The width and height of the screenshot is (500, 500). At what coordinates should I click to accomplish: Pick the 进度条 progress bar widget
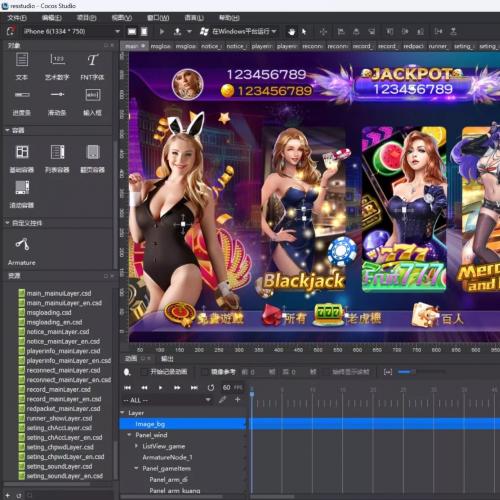click(x=22, y=95)
